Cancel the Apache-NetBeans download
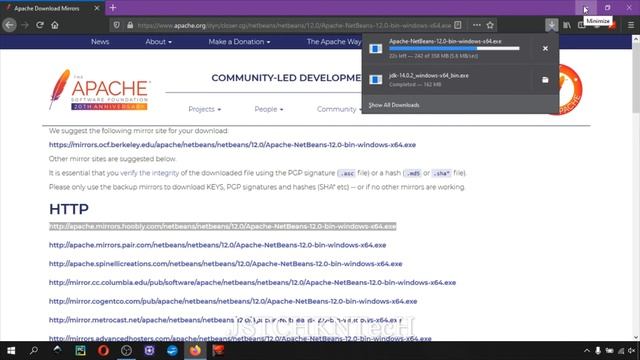 point(545,49)
